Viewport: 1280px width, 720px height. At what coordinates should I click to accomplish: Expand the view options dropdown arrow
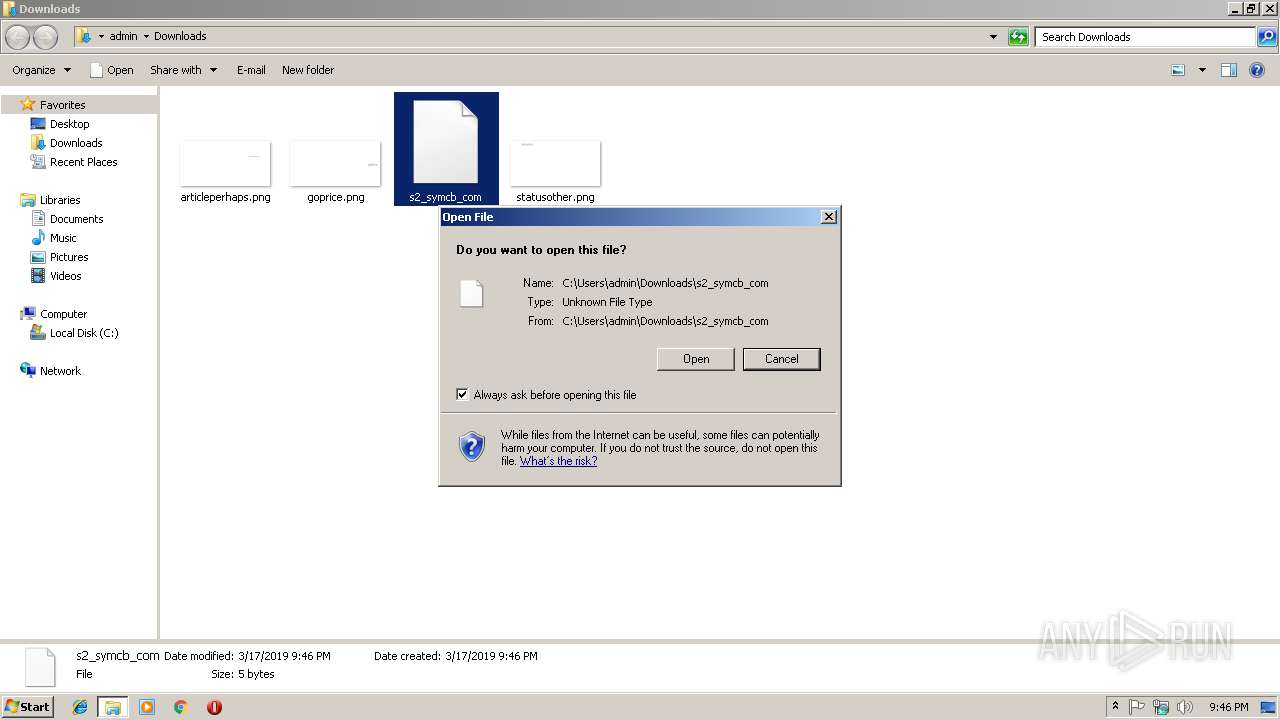pos(1202,70)
